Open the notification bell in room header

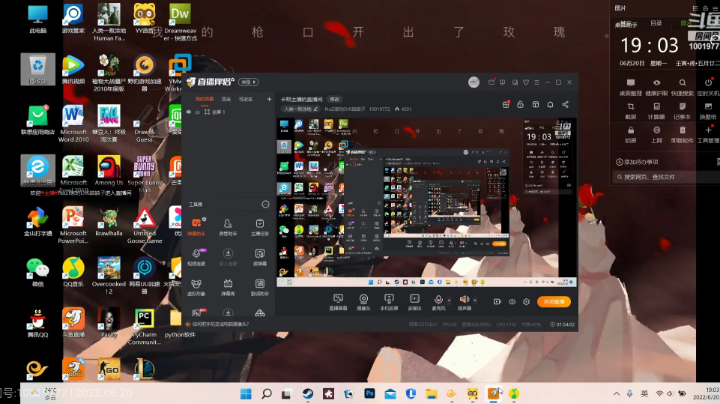pyautogui.click(x=550, y=105)
